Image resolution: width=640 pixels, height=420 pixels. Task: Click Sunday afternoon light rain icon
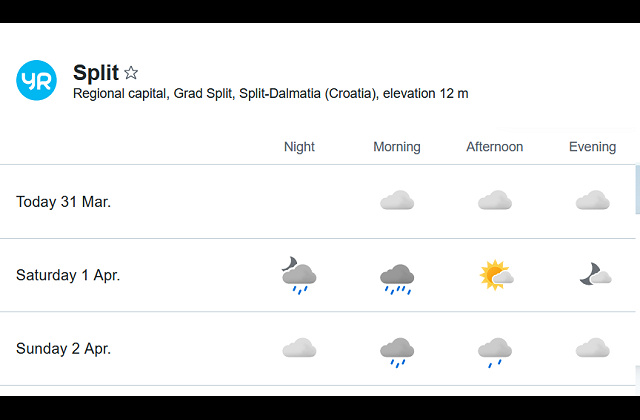coord(495,351)
